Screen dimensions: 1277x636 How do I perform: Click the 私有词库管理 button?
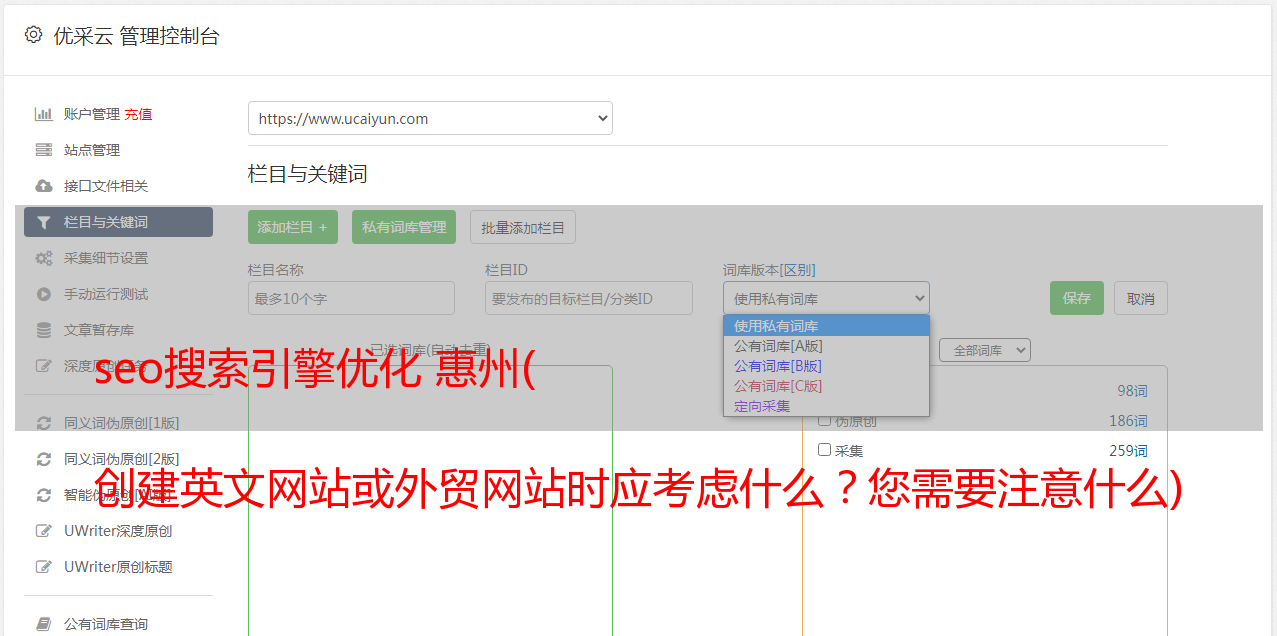pos(404,227)
